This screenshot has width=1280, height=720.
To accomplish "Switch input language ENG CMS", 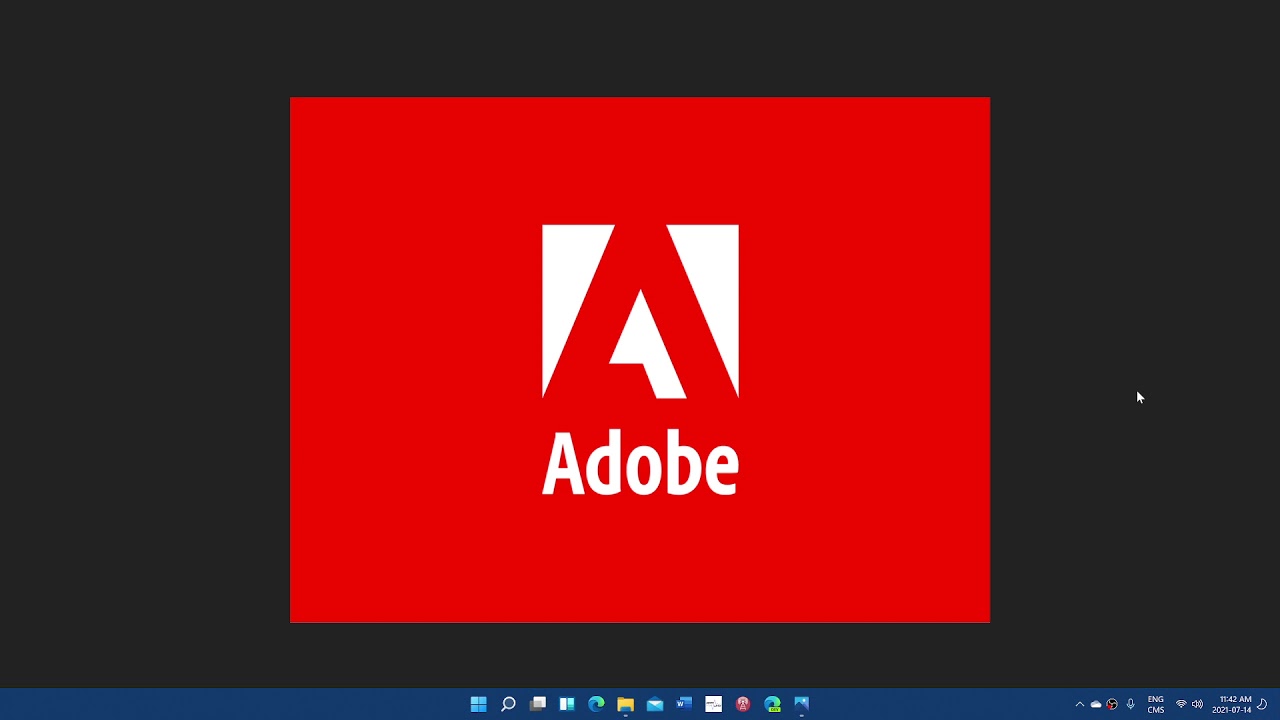I will pyautogui.click(x=1156, y=704).
